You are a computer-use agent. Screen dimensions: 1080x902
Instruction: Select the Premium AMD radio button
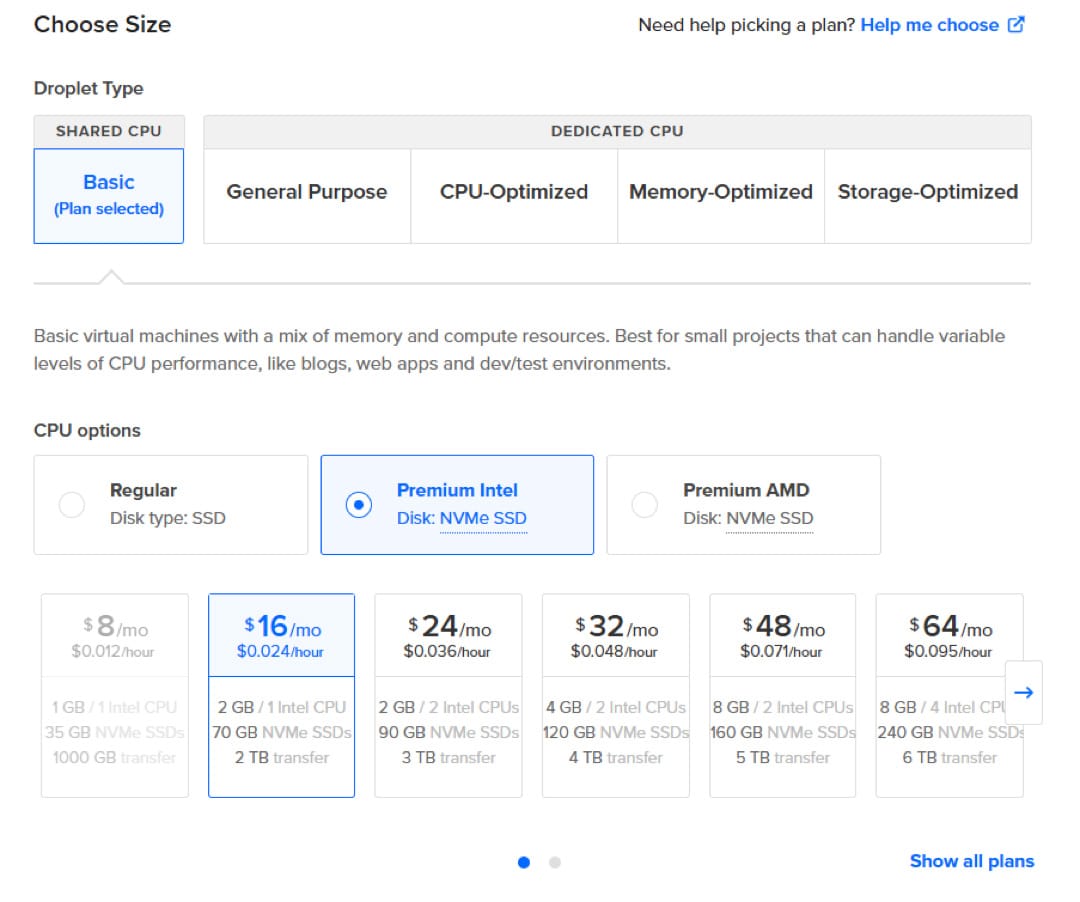645,505
